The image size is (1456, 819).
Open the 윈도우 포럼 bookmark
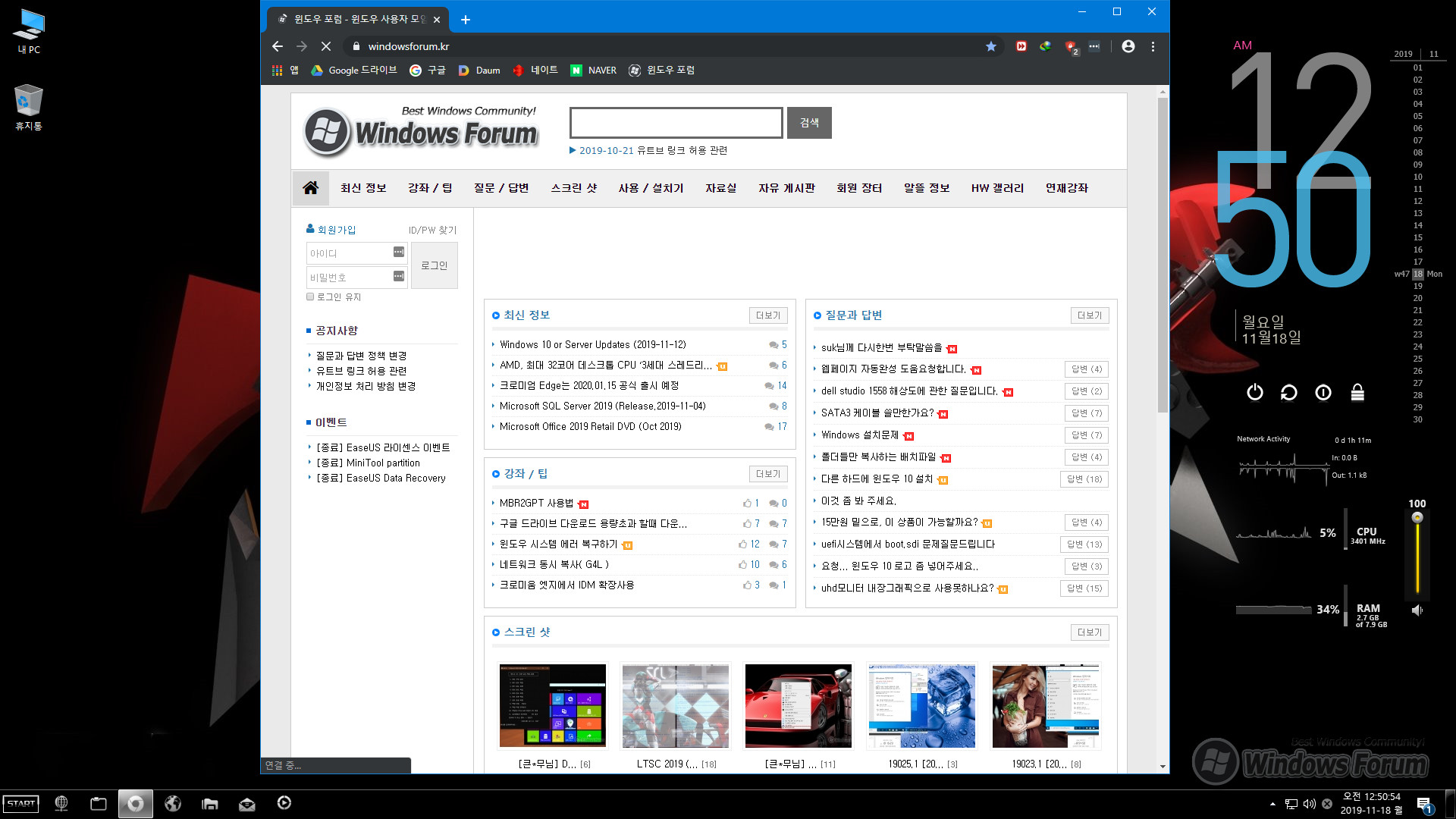tap(662, 70)
